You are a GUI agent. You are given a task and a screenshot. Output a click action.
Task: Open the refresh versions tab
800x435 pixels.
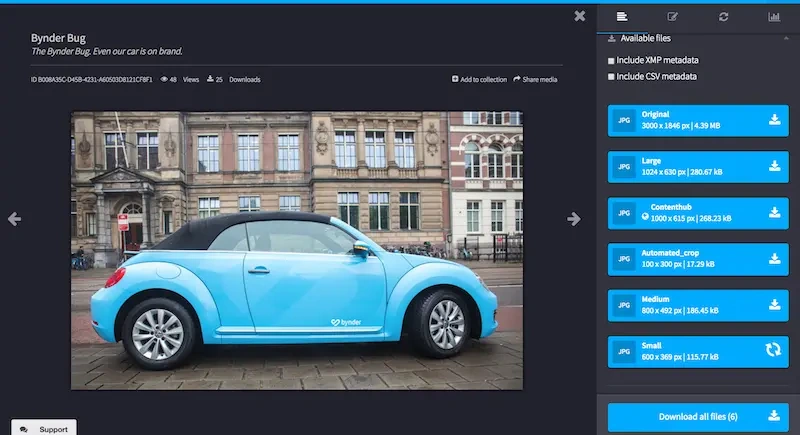click(723, 16)
